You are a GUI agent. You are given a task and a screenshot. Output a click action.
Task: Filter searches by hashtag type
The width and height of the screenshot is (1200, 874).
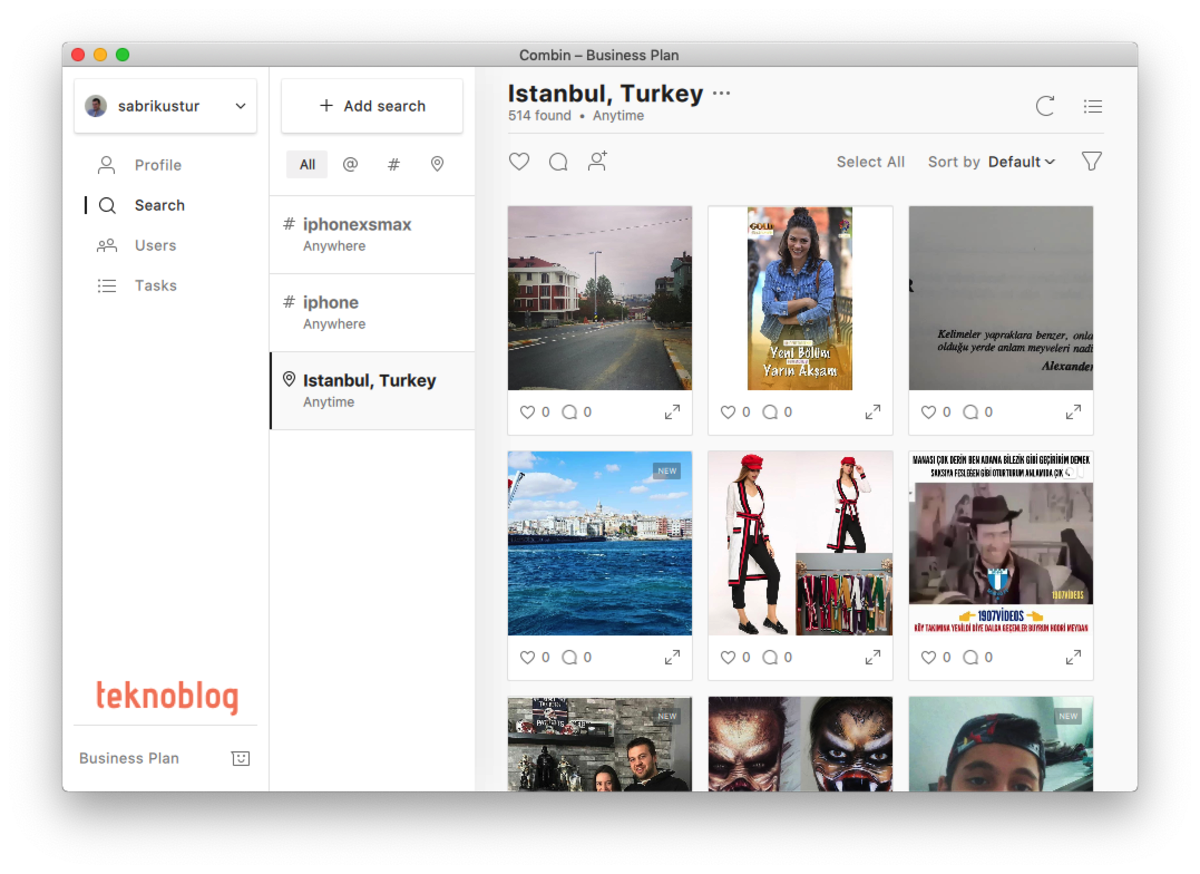[x=393, y=165]
